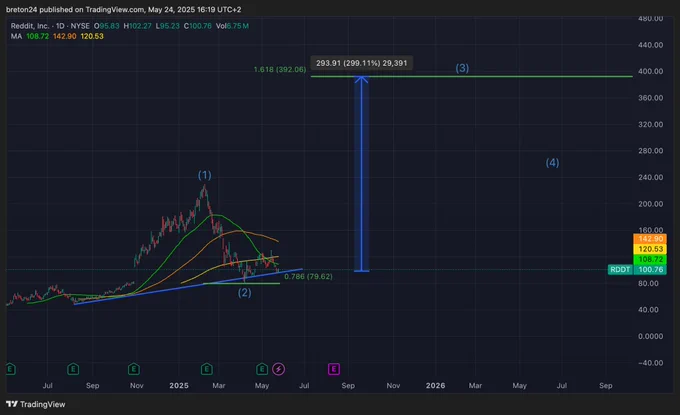The height and width of the screenshot is (415, 680).
Task: Click the earnings marker between 2025 and Mar
Action: (206, 369)
